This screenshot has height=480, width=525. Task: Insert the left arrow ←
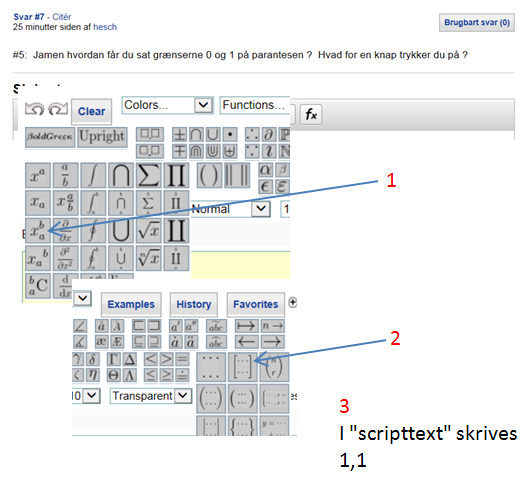(247, 342)
